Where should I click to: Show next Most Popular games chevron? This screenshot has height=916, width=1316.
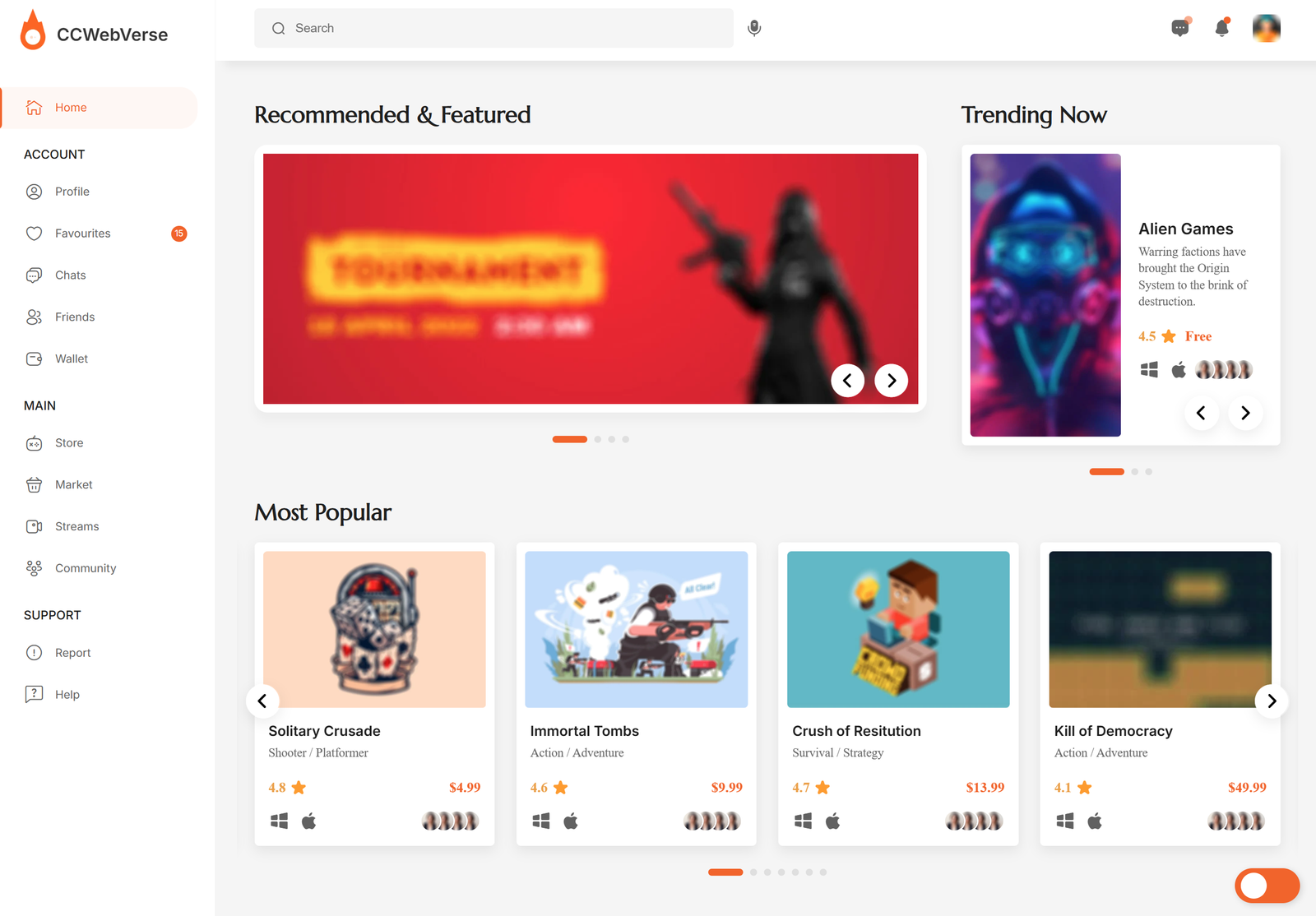point(1272,701)
